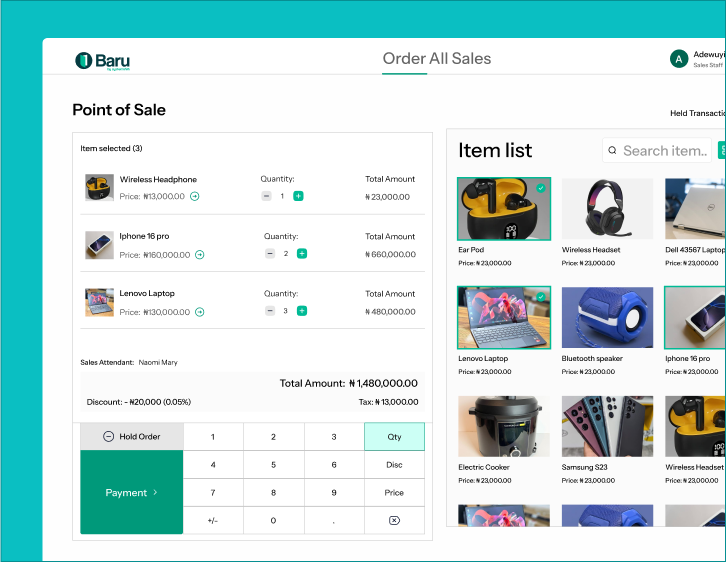Click the Payment chevron arrow

click(x=155, y=492)
